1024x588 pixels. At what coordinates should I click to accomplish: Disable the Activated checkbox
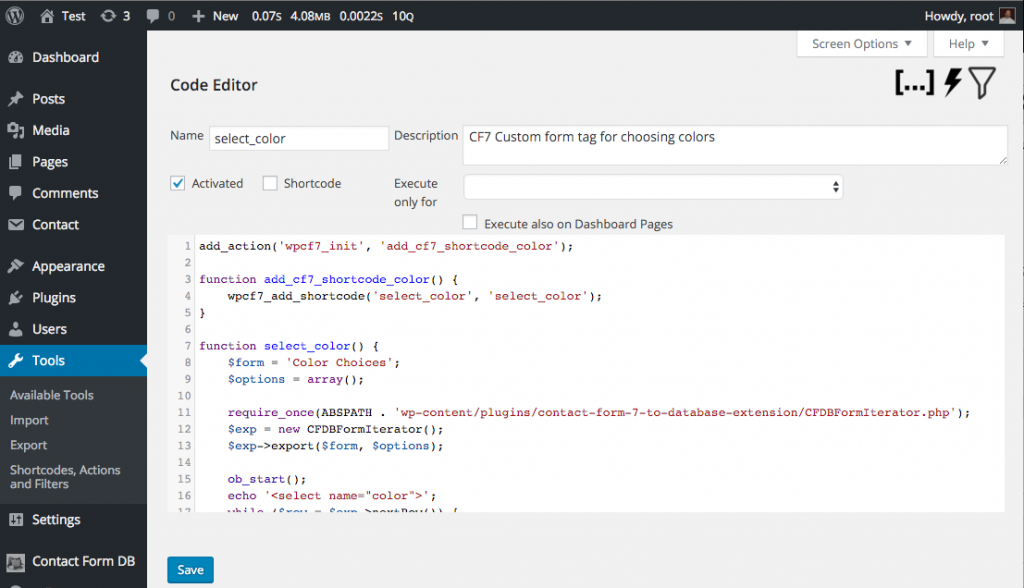[177, 183]
